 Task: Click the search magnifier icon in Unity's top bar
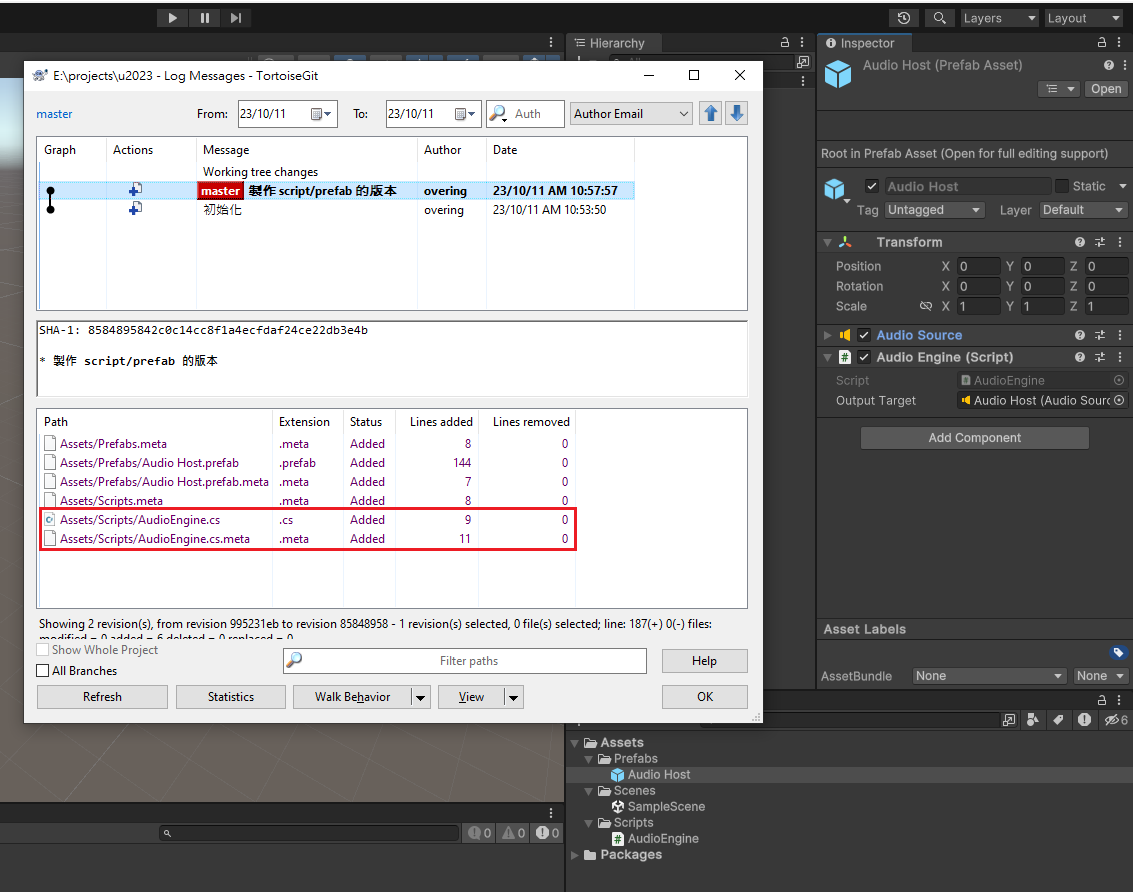(x=940, y=17)
